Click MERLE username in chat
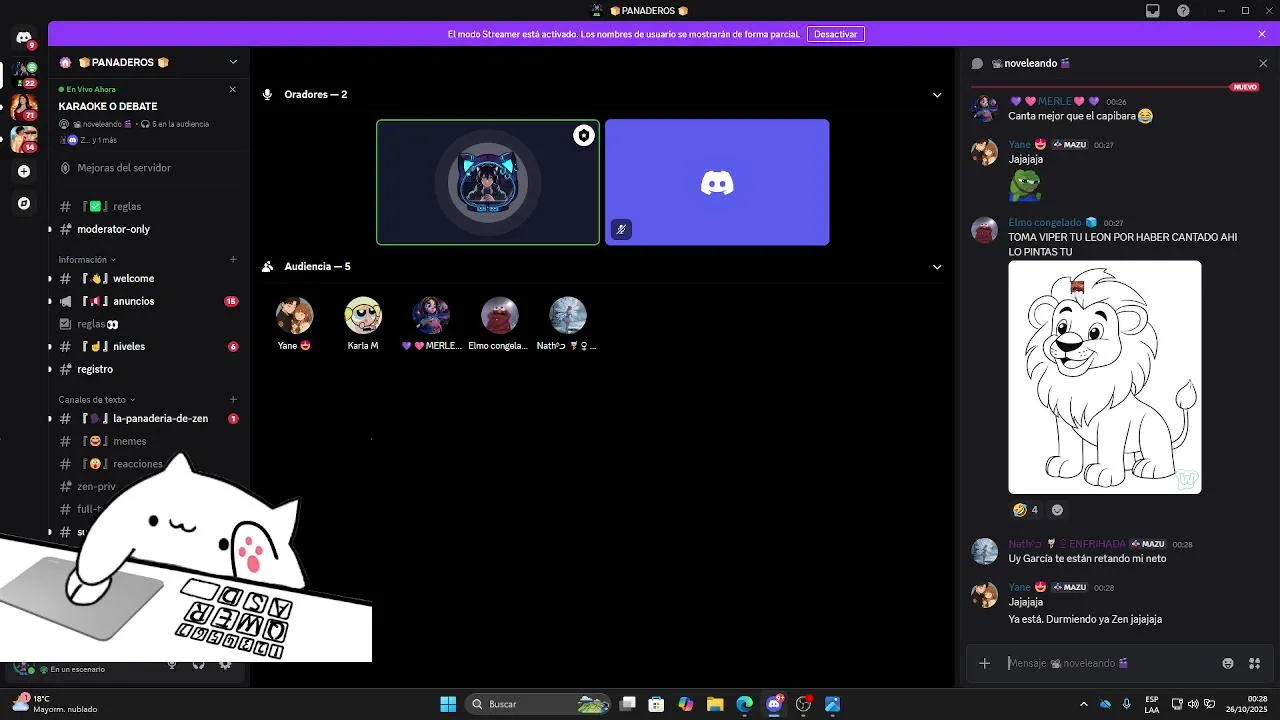Screen dimensions: 1280x720 [1055, 101]
